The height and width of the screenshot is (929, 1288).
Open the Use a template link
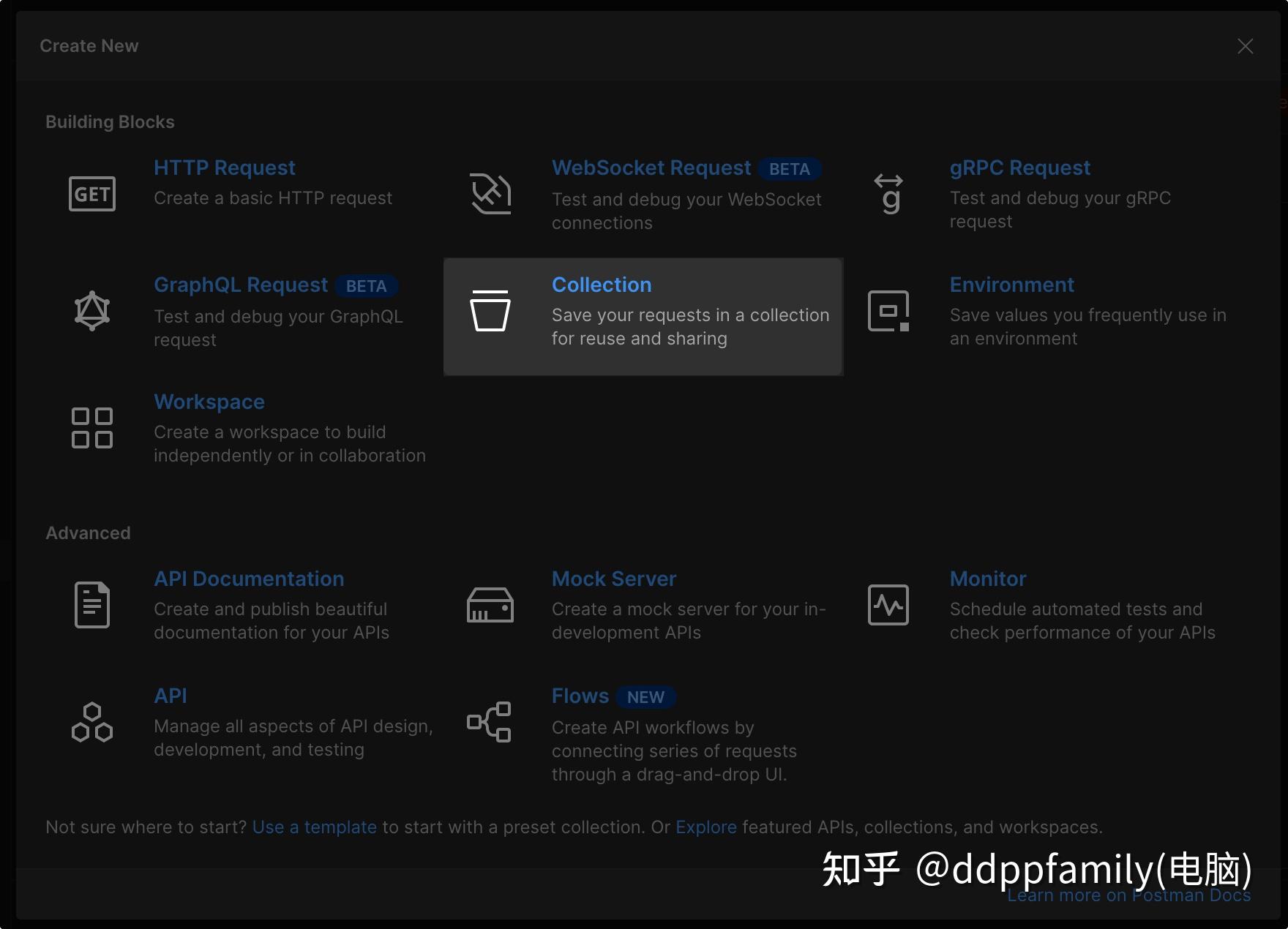(314, 827)
